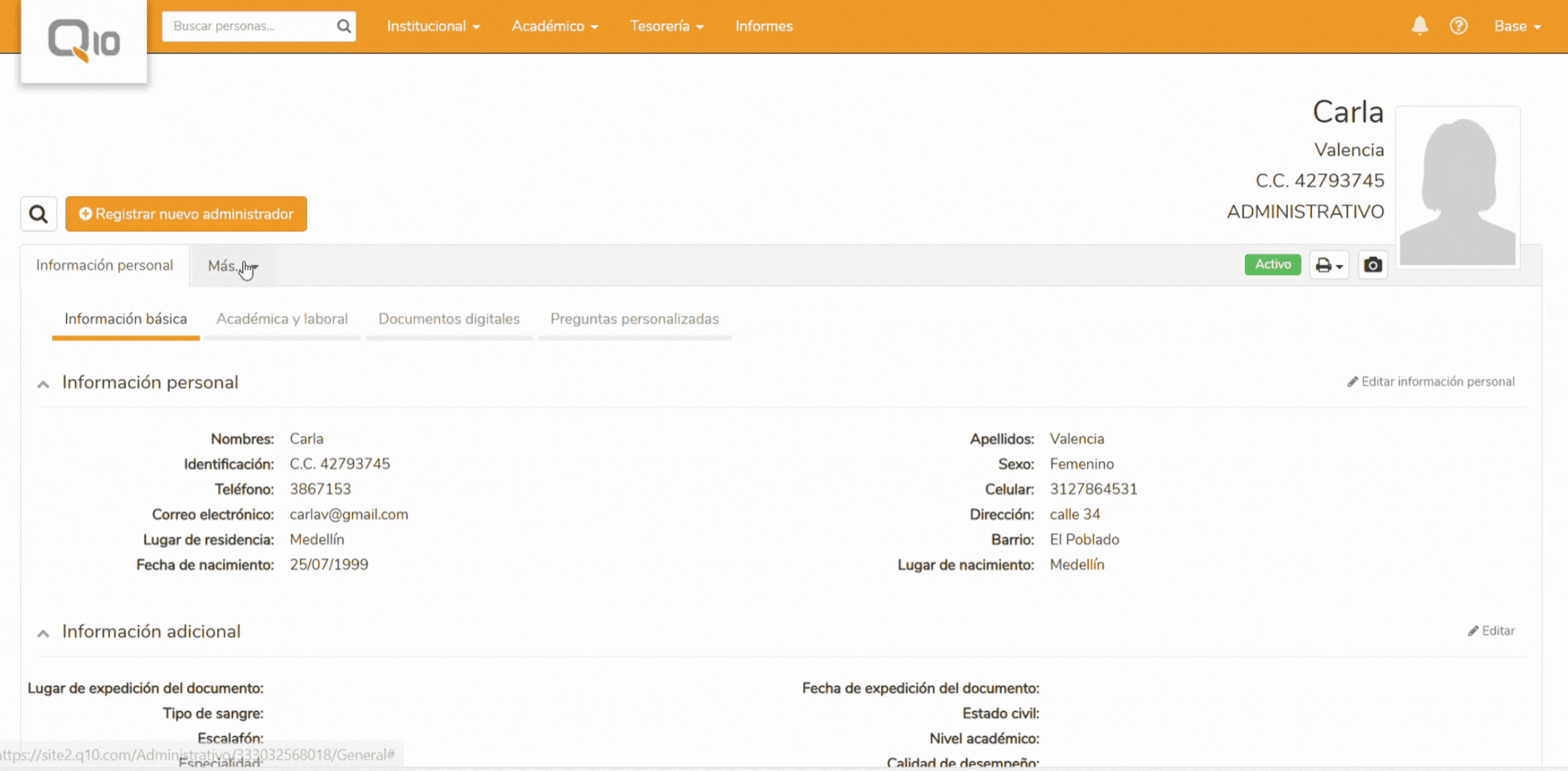Image resolution: width=1568 pixels, height=771 pixels.
Task: Click the Buscar personas search field
Action: pyautogui.click(x=249, y=27)
